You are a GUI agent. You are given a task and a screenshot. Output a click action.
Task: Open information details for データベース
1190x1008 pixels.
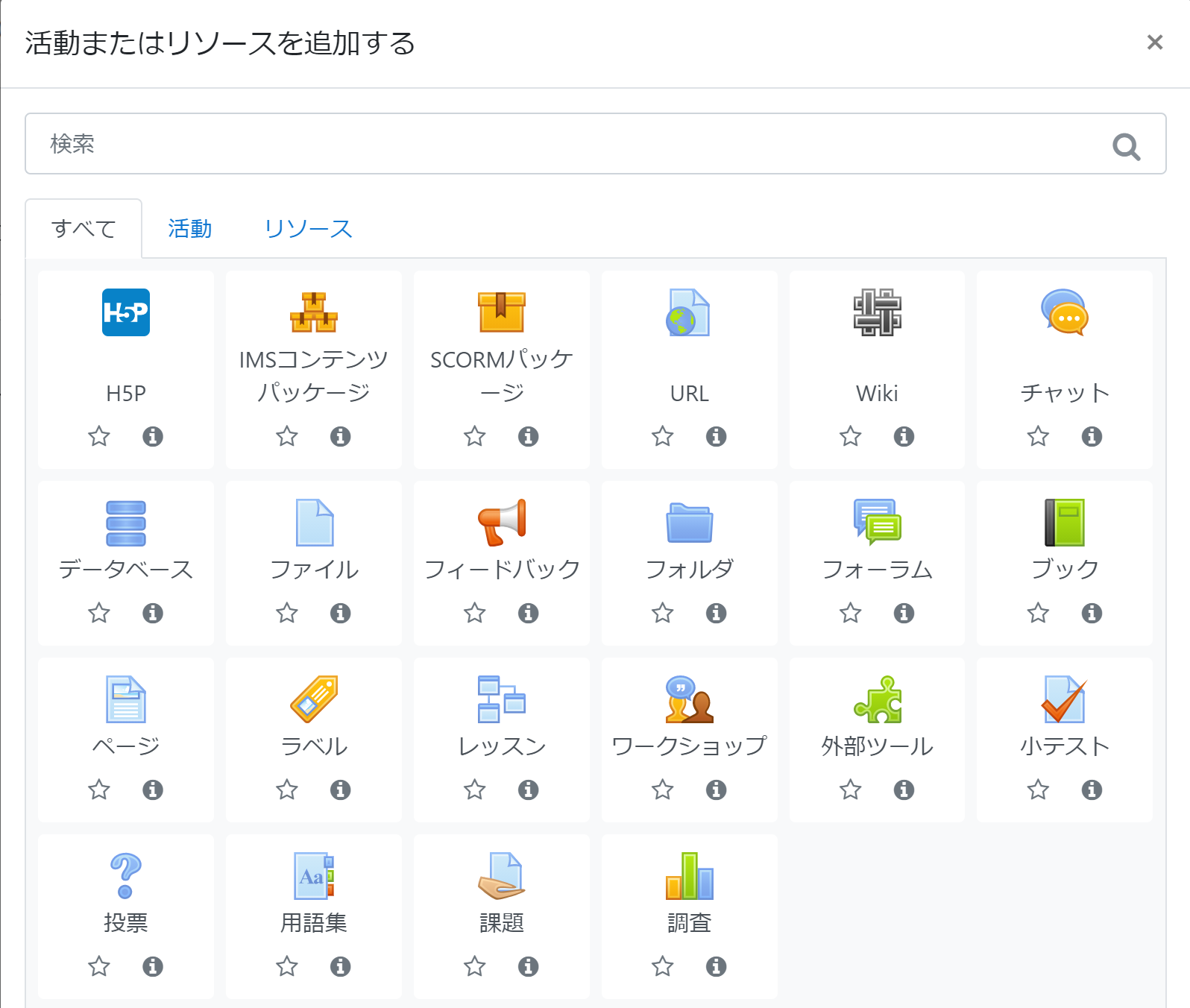coord(152,613)
